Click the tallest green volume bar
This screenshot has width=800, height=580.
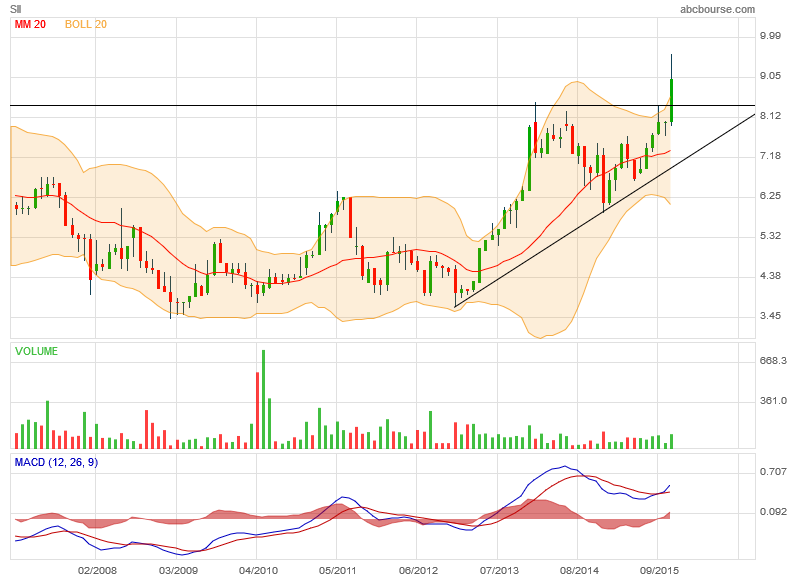click(x=263, y=399)
